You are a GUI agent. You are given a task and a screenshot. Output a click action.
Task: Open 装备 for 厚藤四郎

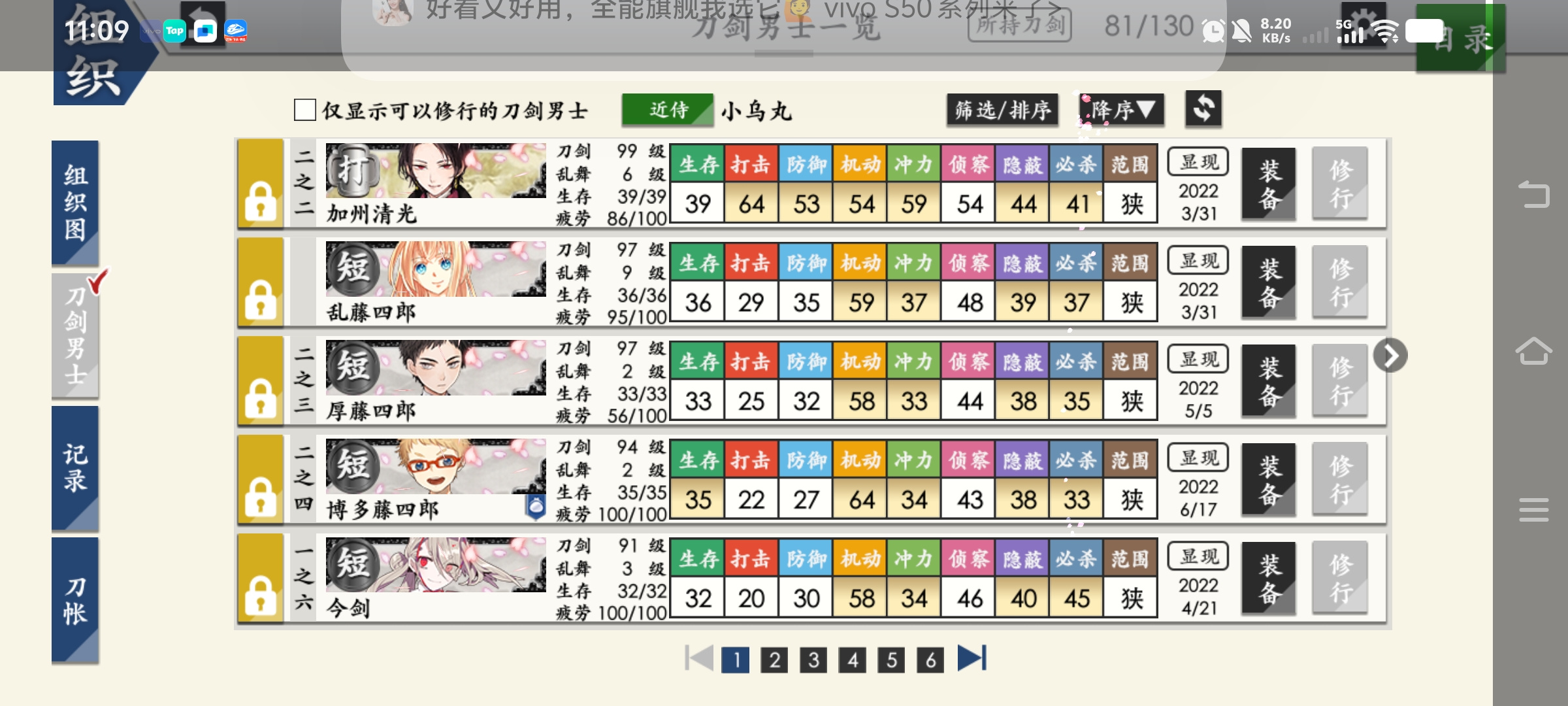pos(1269,381)
